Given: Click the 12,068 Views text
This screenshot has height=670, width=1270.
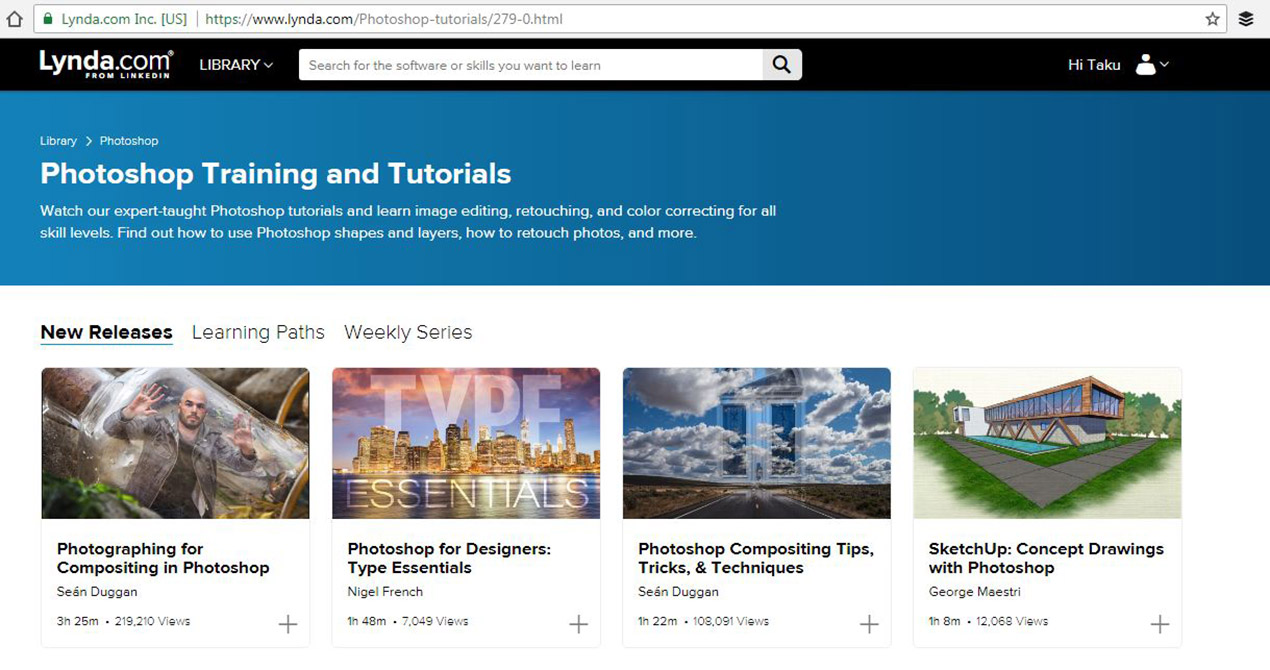Looking at the screenshot, I should tap(1012, 621).
